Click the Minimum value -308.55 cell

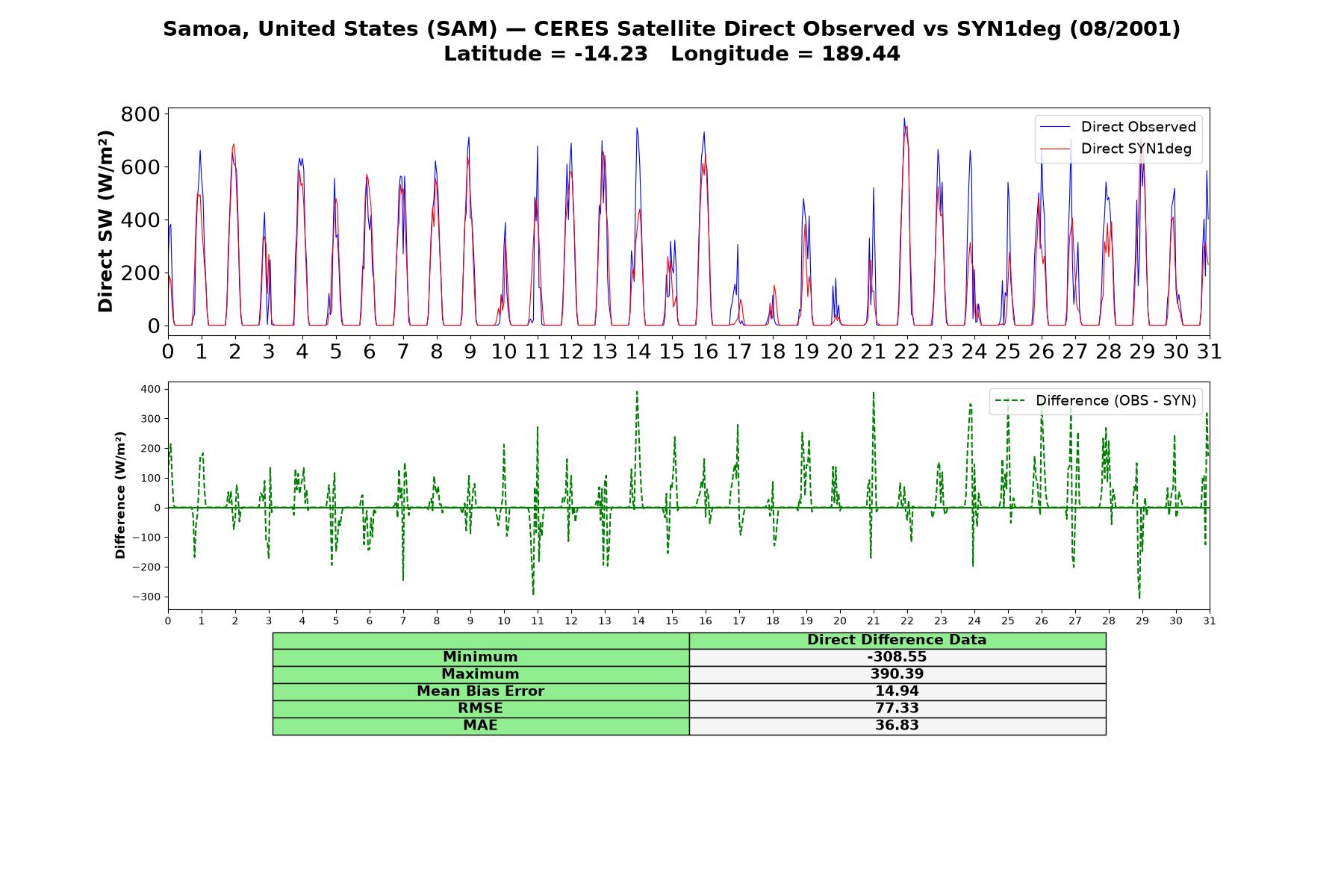pos(897,657)
